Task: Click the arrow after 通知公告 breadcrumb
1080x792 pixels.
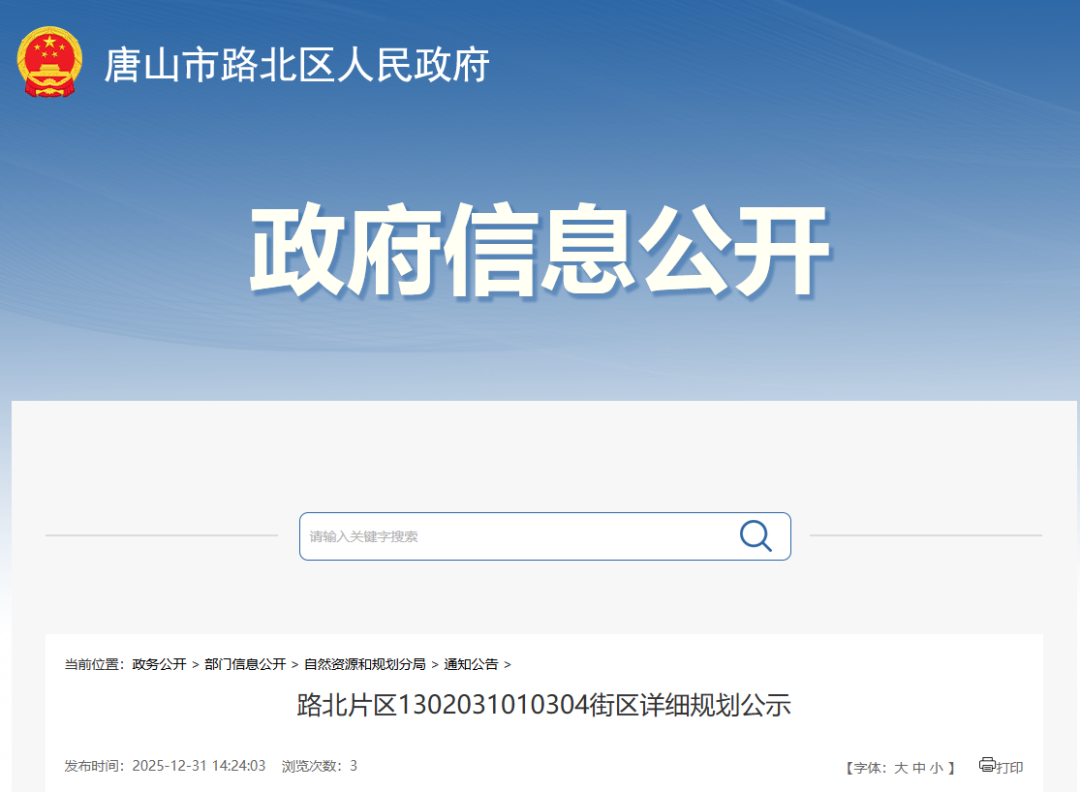Action: click(507, 664)
